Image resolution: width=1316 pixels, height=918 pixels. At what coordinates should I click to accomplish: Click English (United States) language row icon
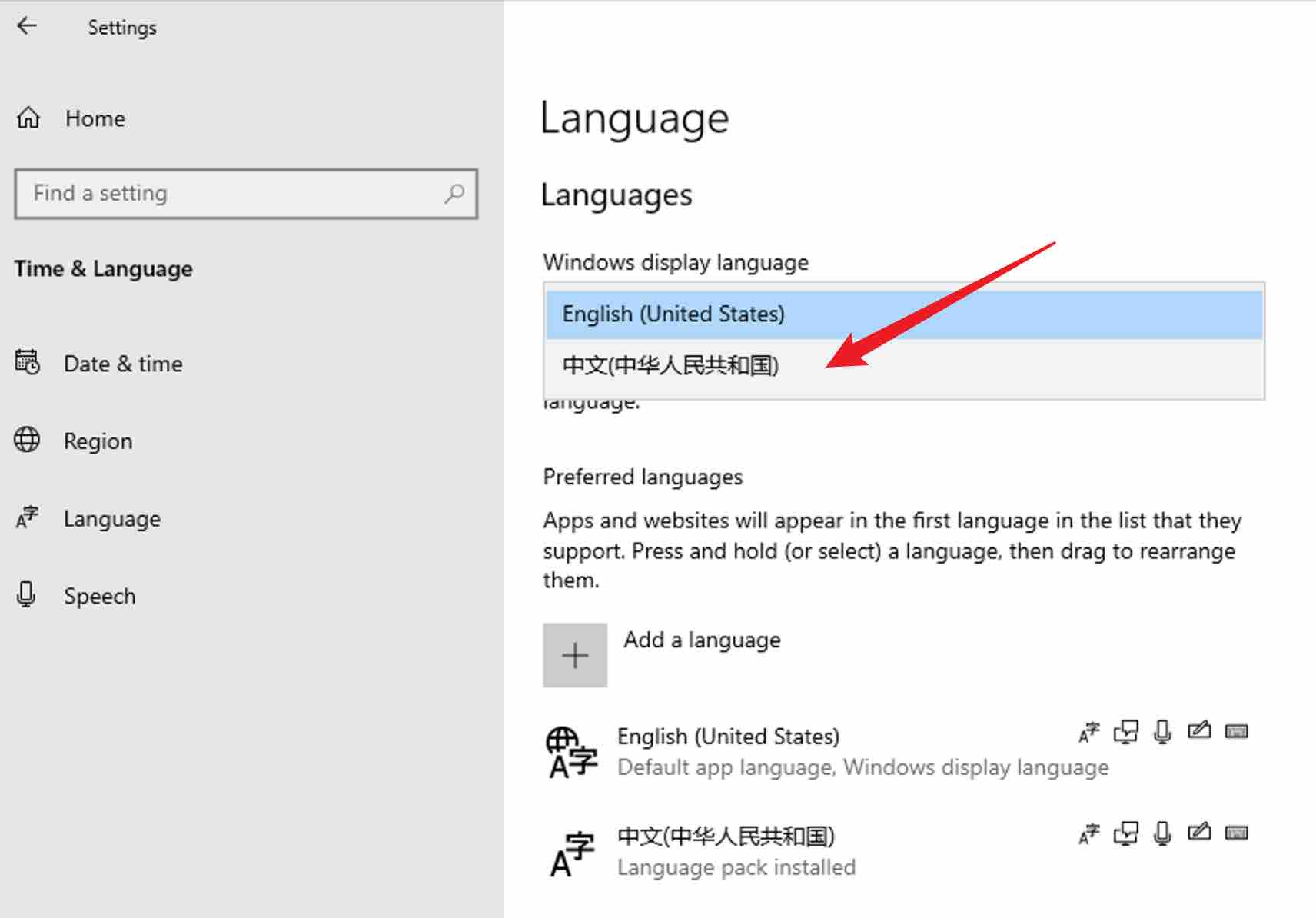[x=571, y=753]
